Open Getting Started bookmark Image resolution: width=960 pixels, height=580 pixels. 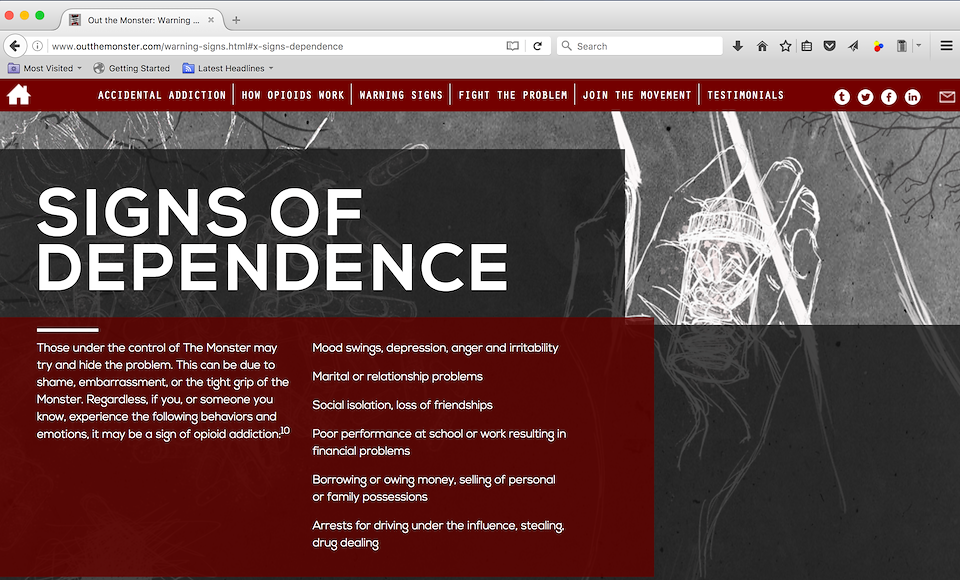[x=132, y=69]
